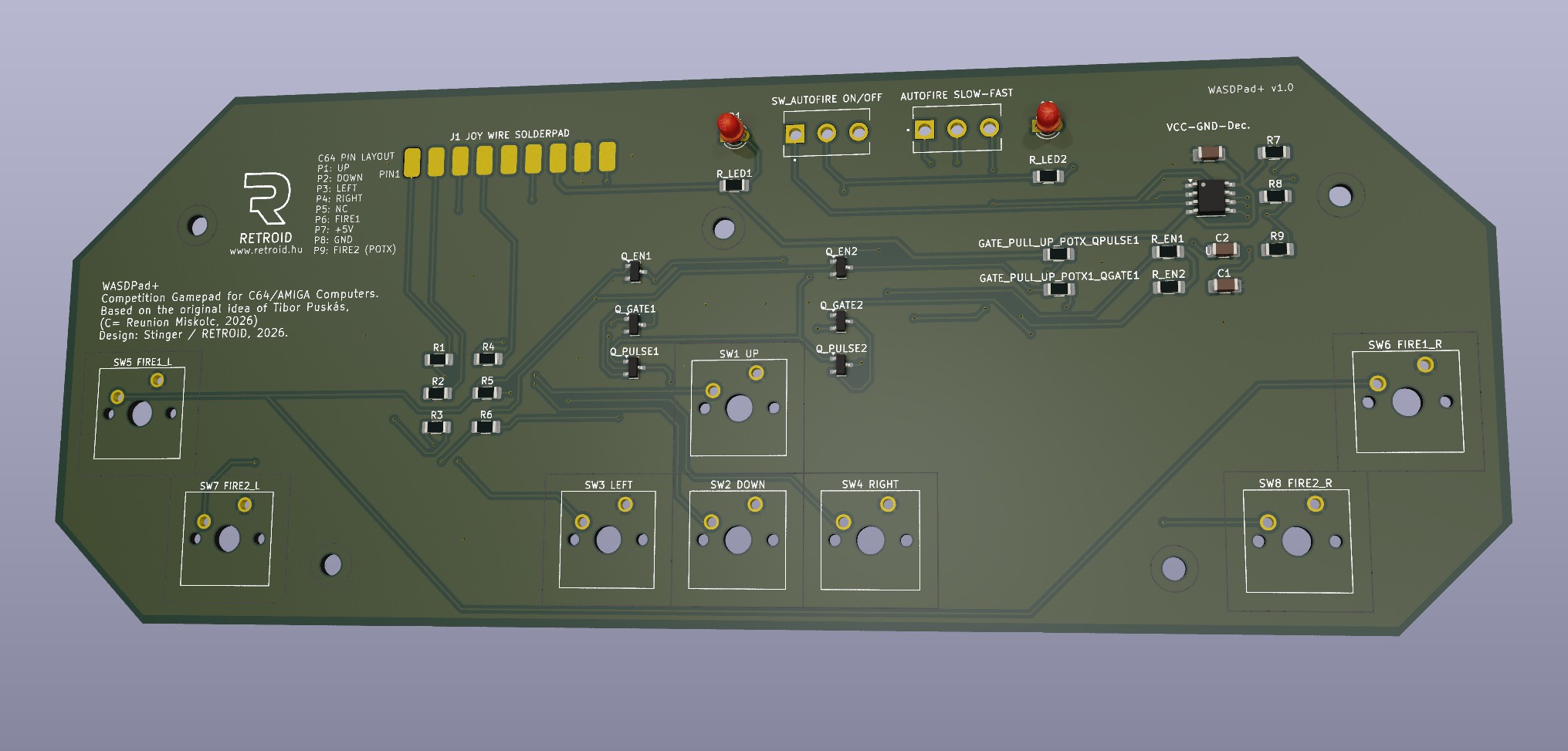Click the Q_EN1 transistor
Screen dimensions: 1568x751
tap(635, 272)
